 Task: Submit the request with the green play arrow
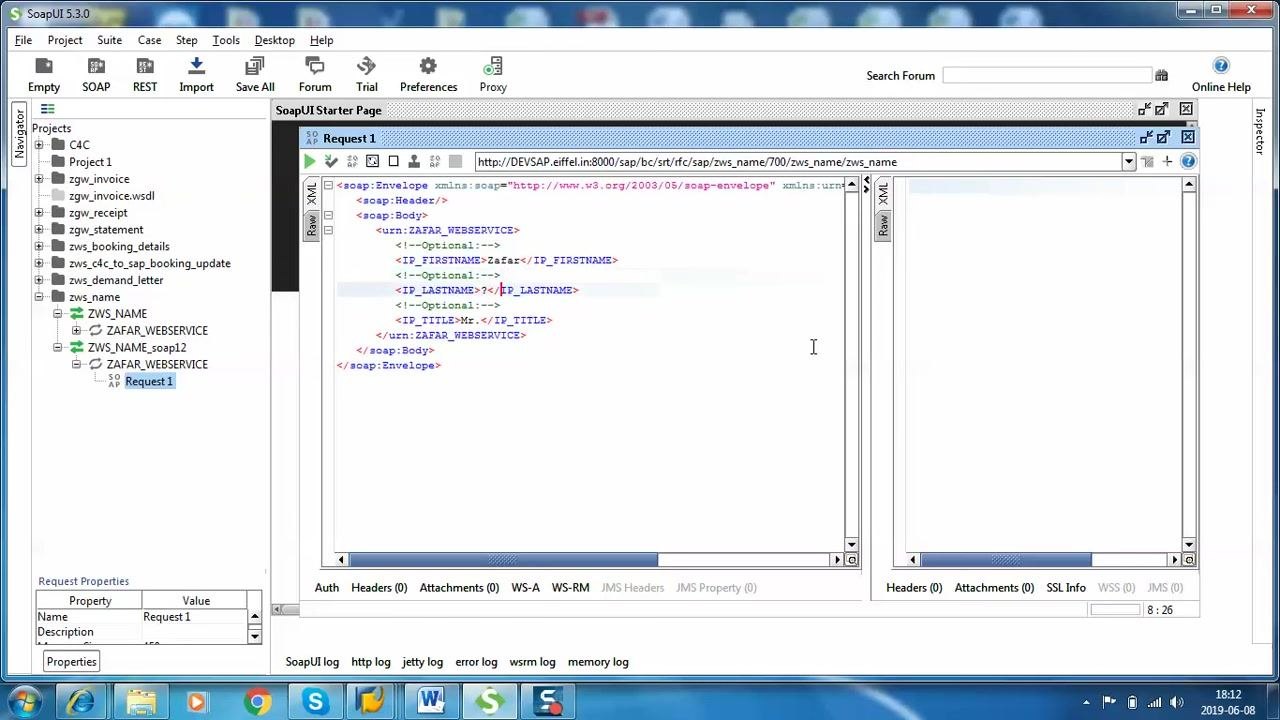click(310, 162)
